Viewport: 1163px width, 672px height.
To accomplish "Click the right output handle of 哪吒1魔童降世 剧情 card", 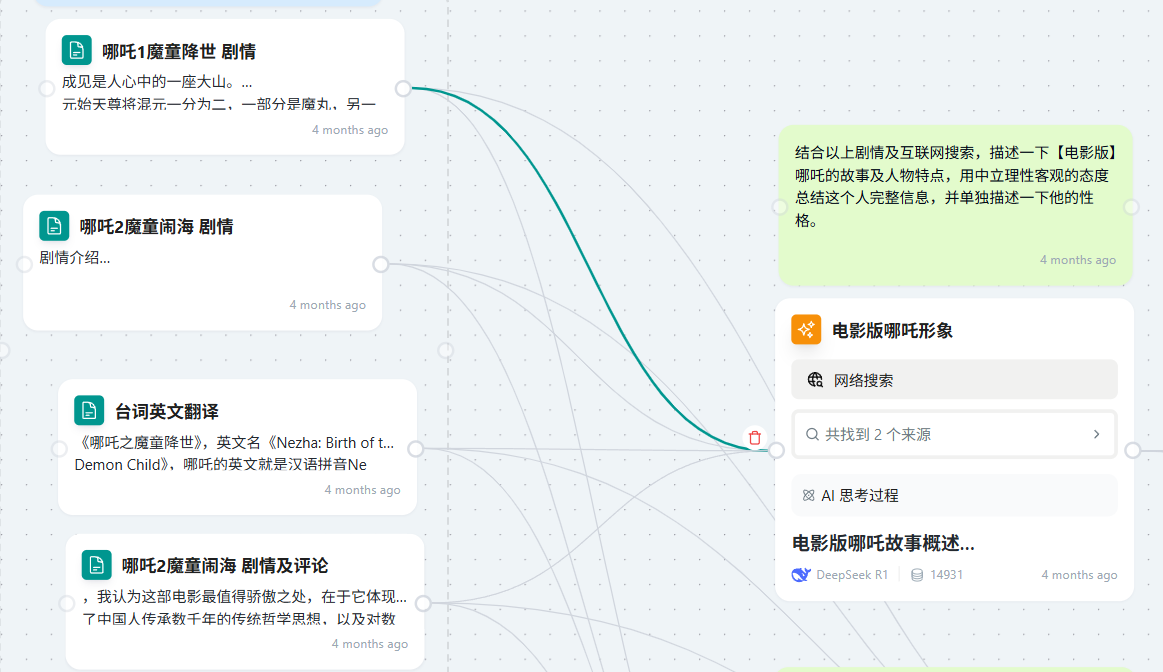I will tap(403, 88).
